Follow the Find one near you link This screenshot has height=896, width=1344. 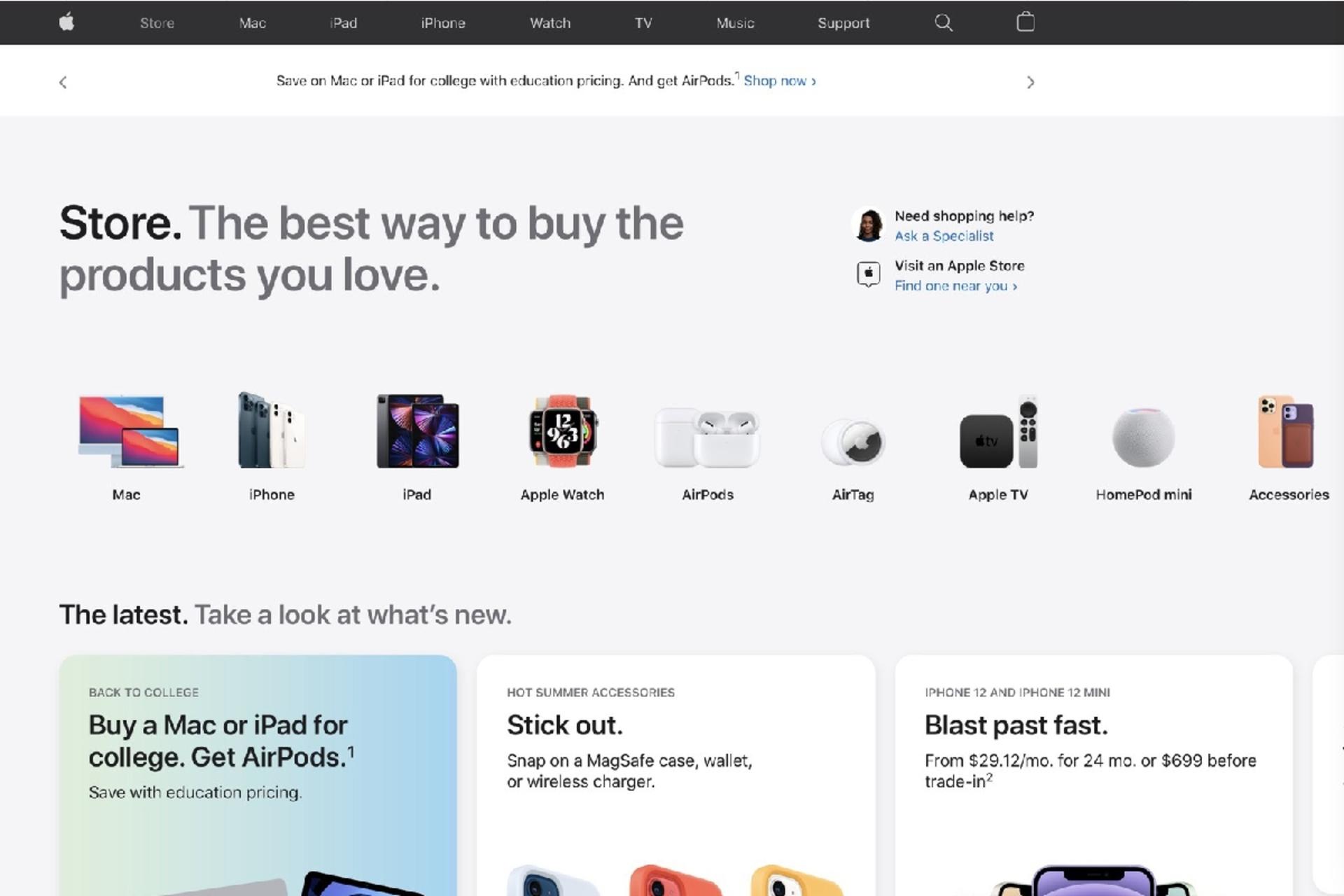pos(955,286)
